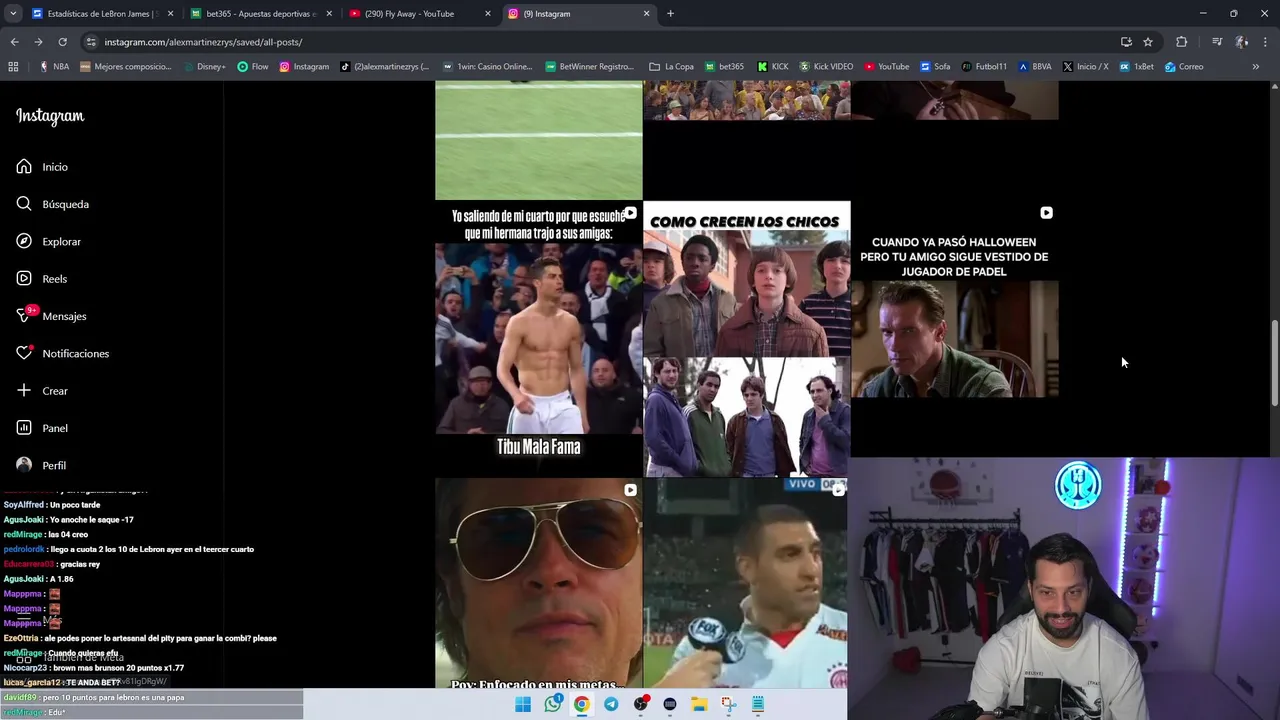
Task: Click the Windows Start button
Action: tap(523, 704)
